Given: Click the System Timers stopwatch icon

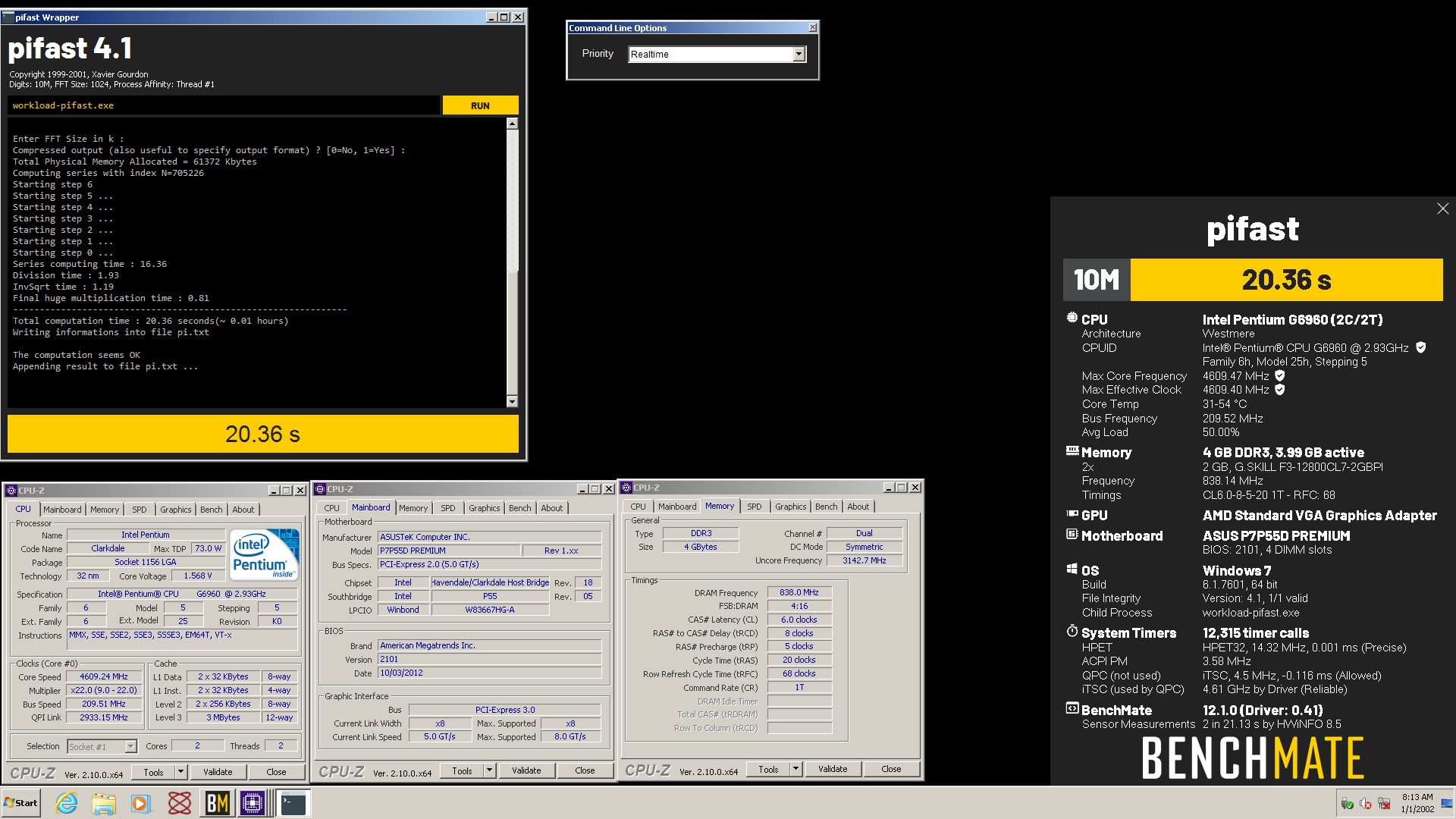Looking at the screenshot, I should tap(1072, 631).
